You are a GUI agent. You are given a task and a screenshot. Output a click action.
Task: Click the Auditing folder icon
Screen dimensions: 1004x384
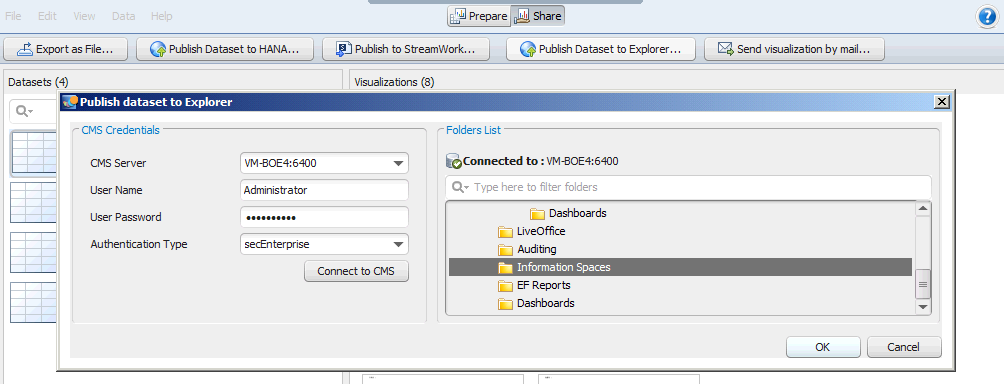(506, 249)
